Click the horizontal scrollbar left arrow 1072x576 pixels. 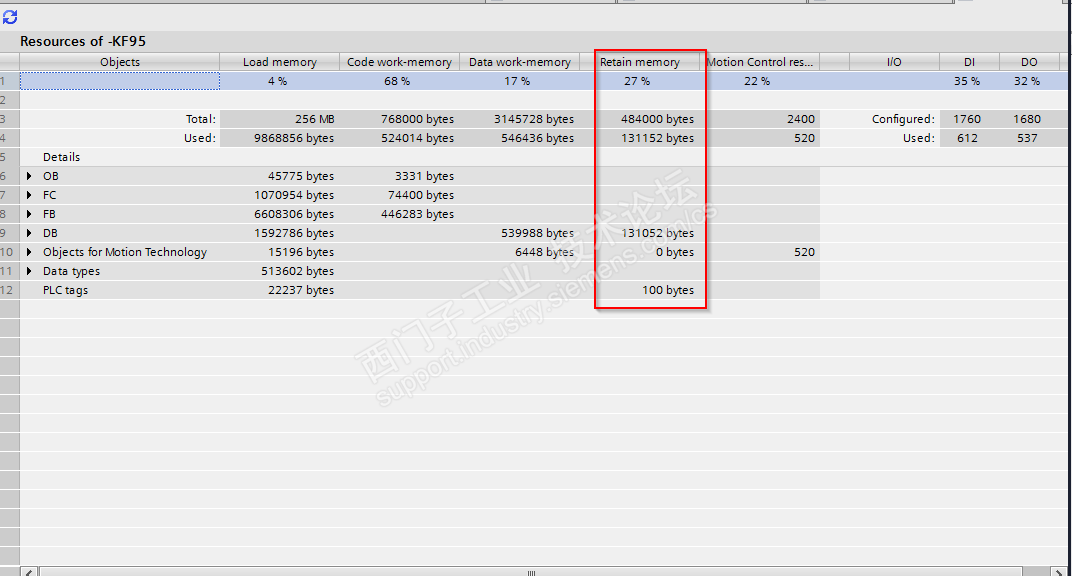pos(29,571)
